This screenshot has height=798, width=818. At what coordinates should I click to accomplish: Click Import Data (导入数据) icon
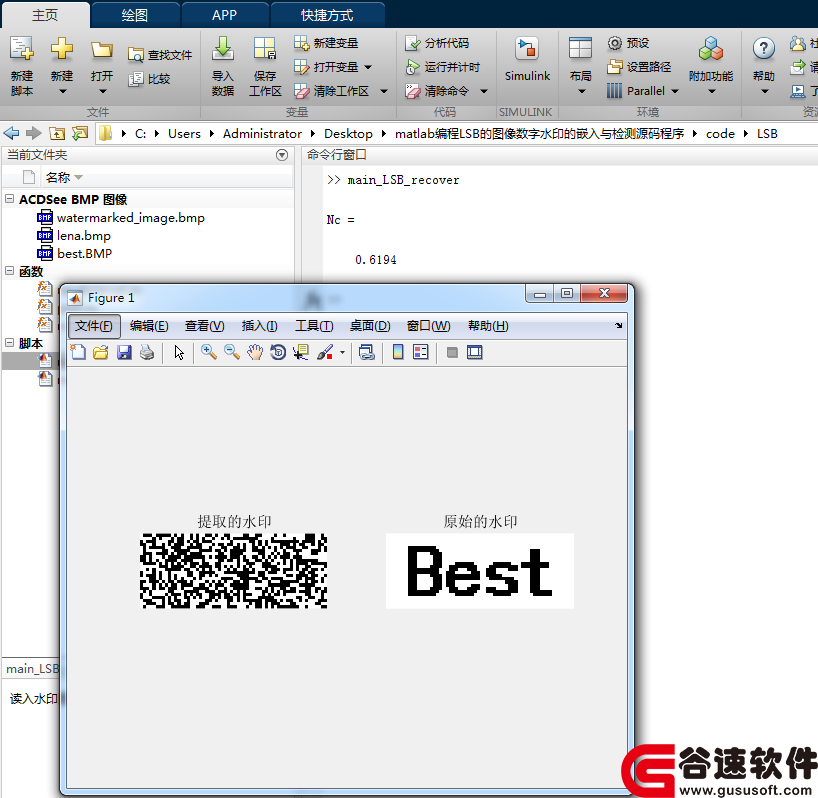(223, 49)
